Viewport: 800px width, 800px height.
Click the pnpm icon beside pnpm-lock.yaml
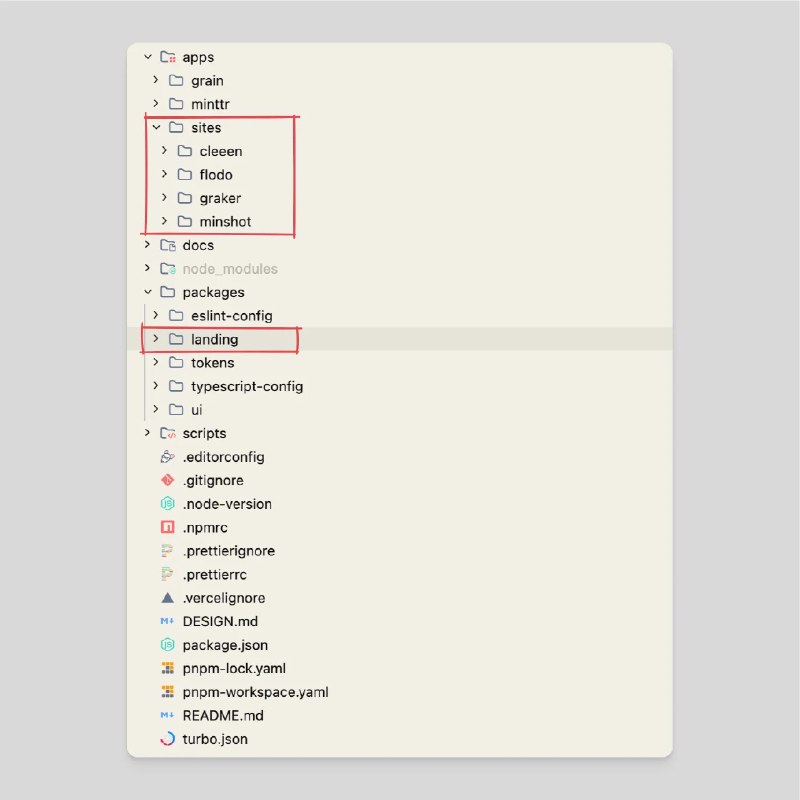167,668
